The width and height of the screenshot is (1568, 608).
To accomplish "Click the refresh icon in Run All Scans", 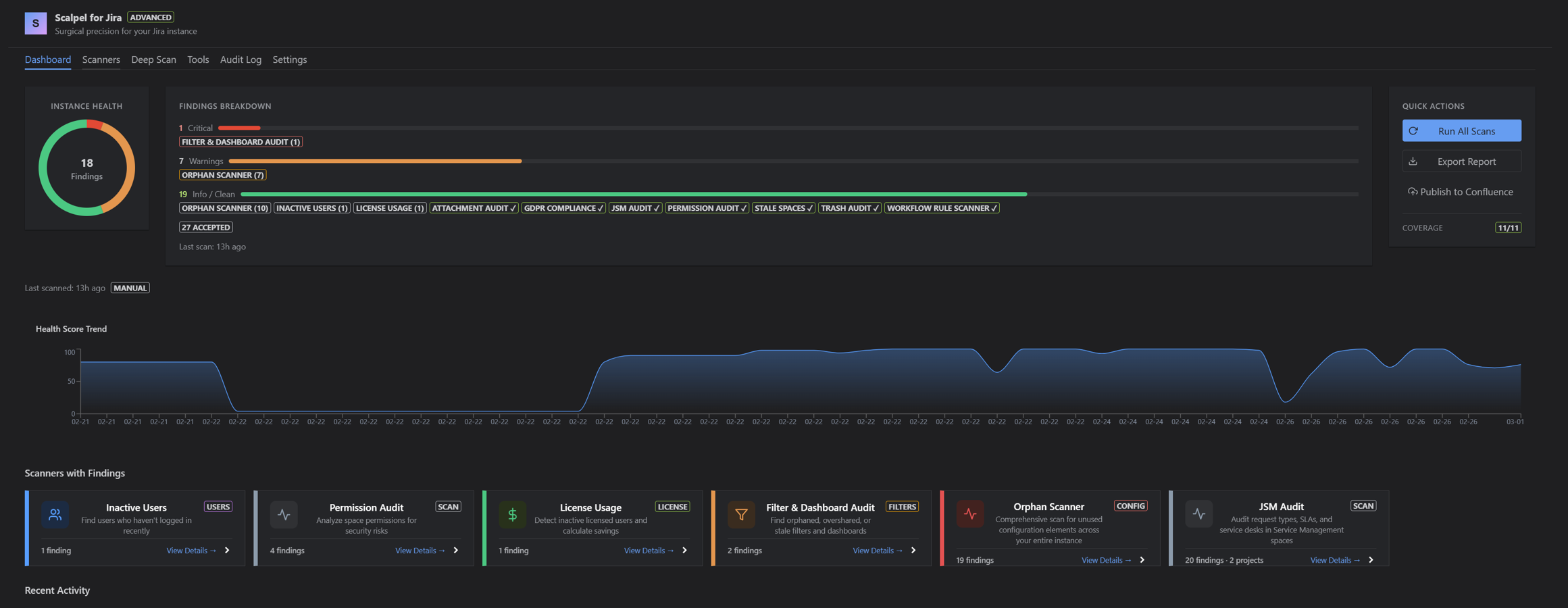I will 1413,131.
